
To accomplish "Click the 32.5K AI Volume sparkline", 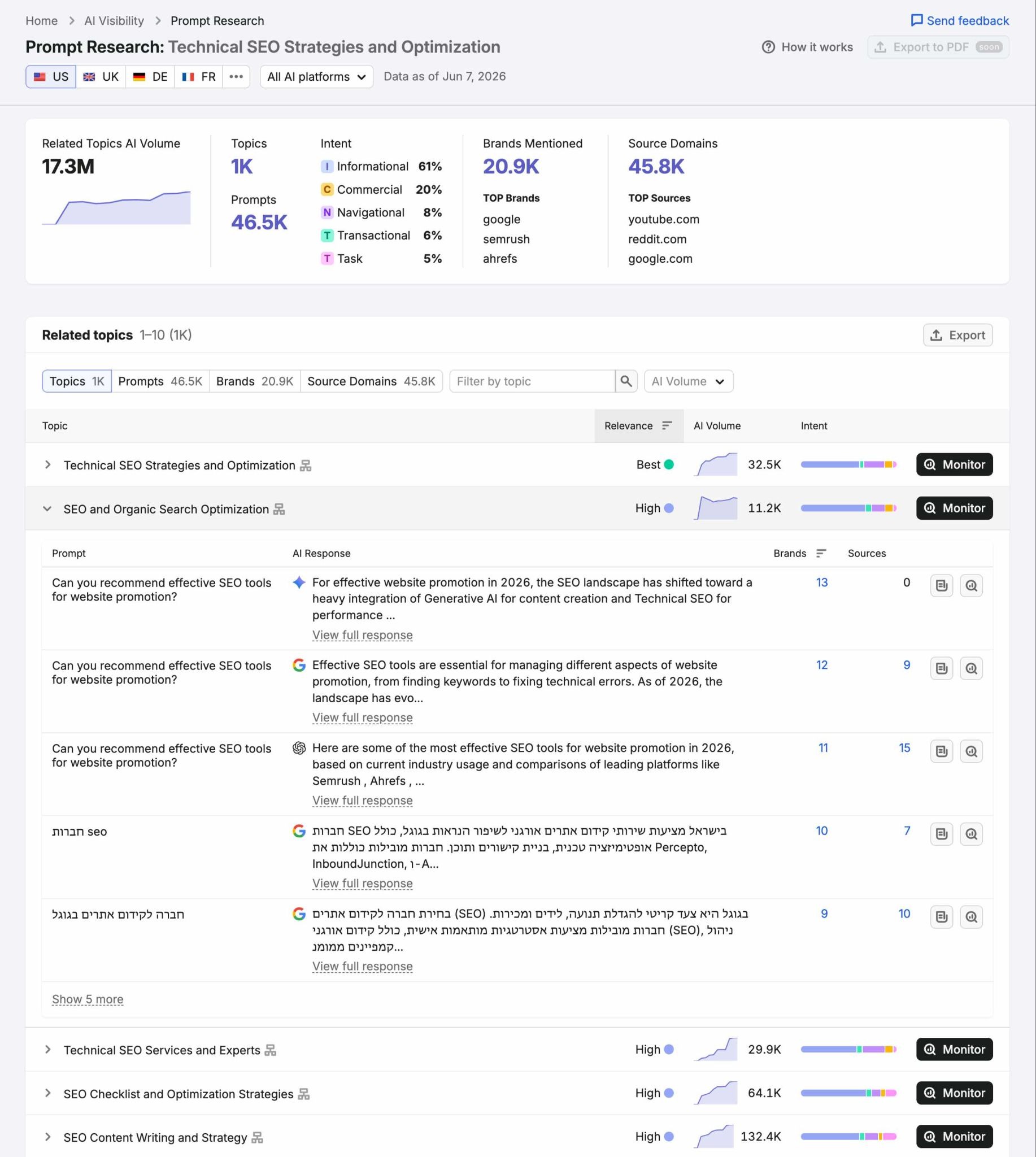I will [x=716, y=464].
